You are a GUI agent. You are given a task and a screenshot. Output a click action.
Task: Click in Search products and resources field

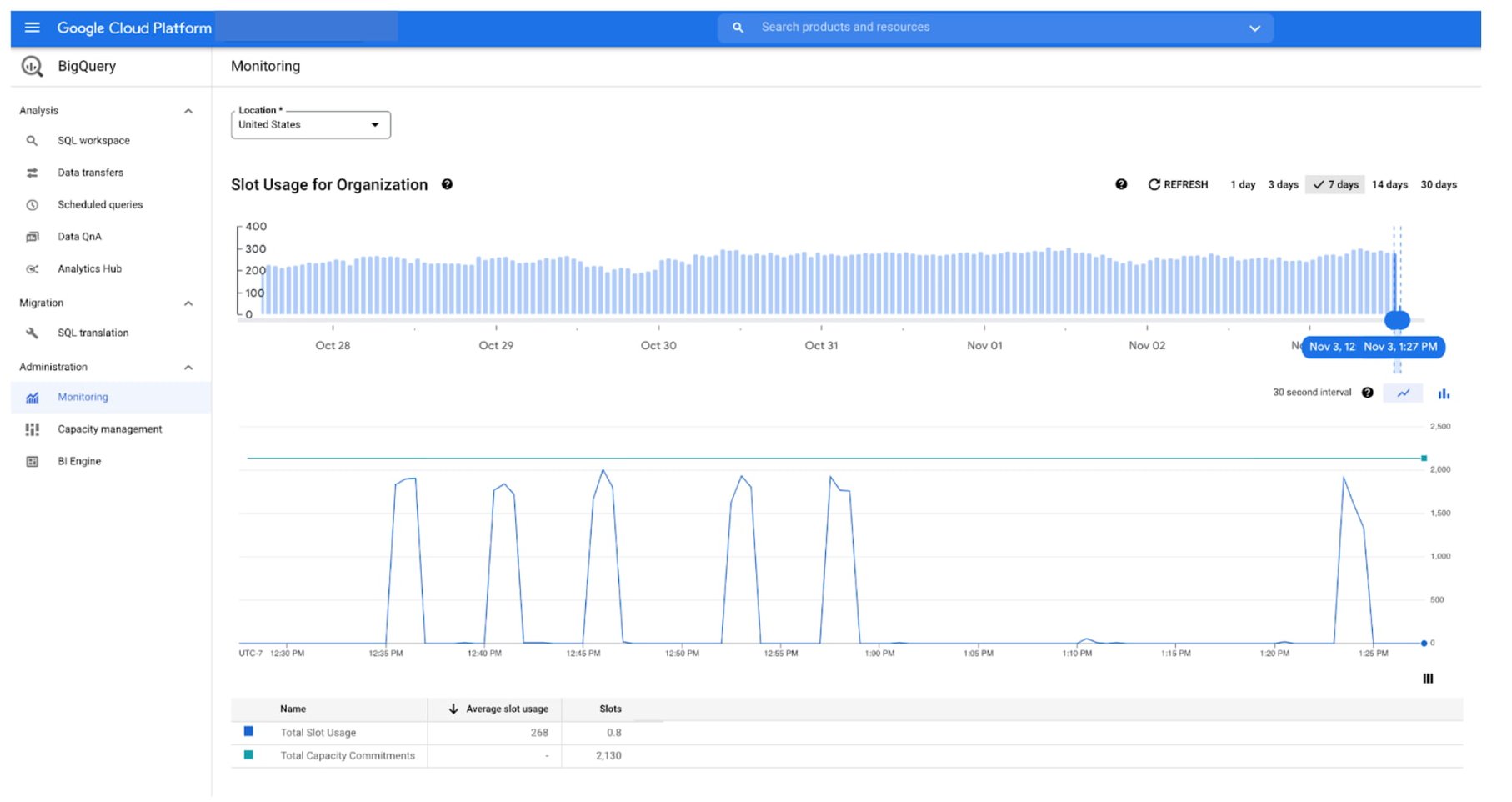coord(996,28)
